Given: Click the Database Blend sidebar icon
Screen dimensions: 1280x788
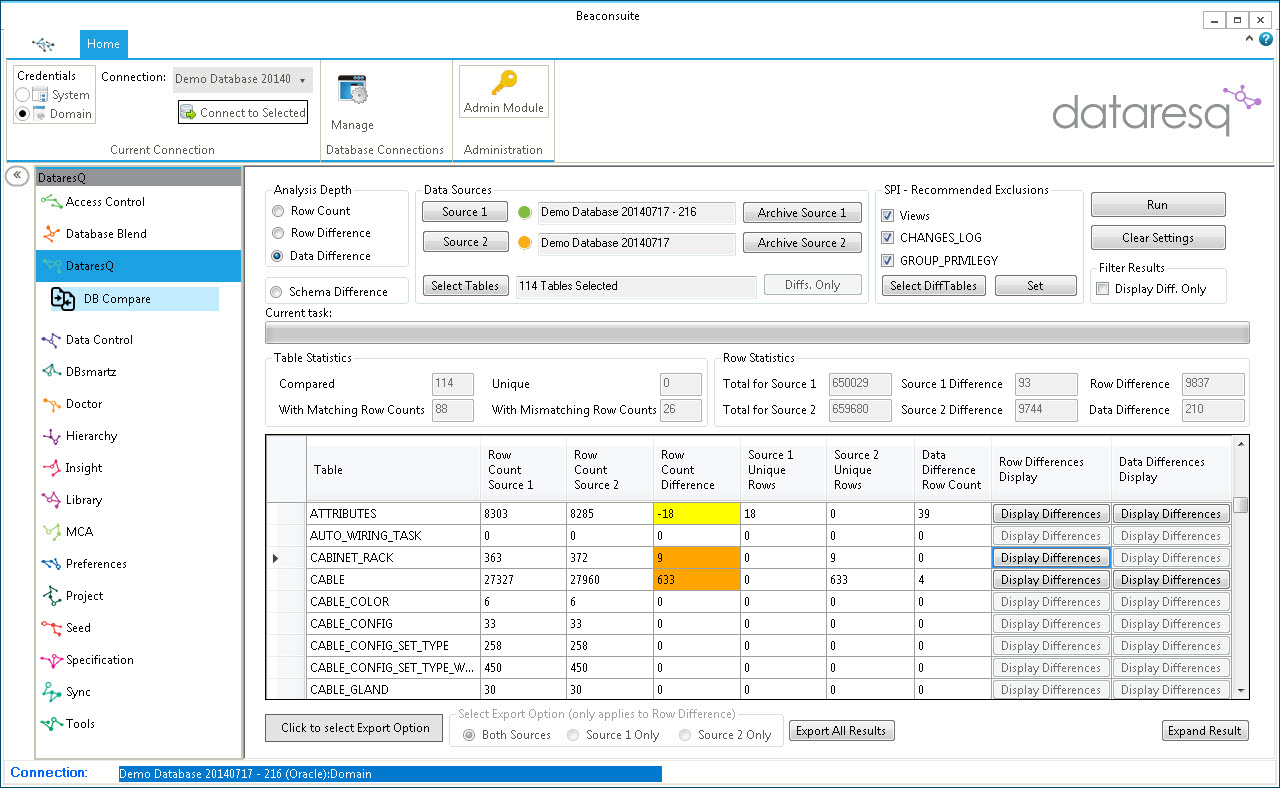Looking at the screenshot, I should (50, 234).
